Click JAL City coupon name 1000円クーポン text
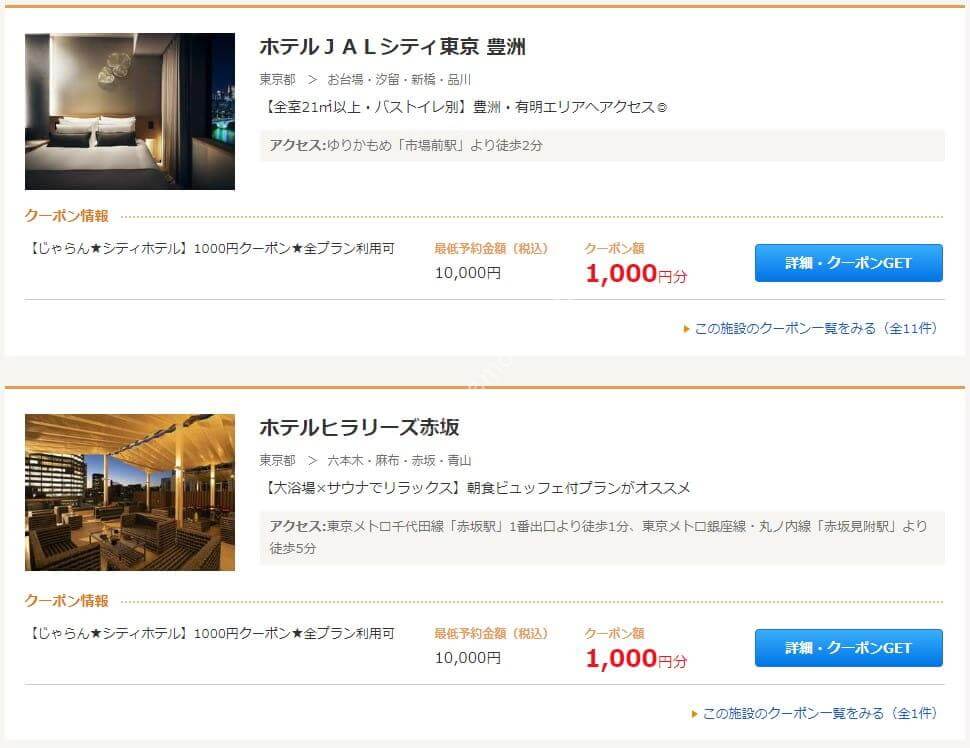The height and width of the screenshot is (748, 970). coord(212,249)
